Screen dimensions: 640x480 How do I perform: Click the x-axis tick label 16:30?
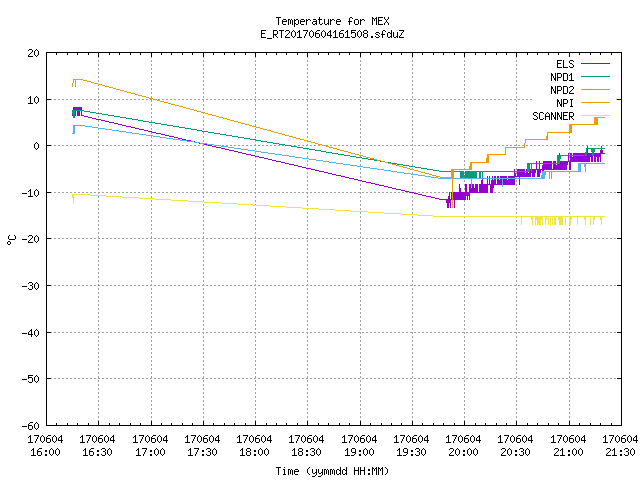click(x=97, y=452)
